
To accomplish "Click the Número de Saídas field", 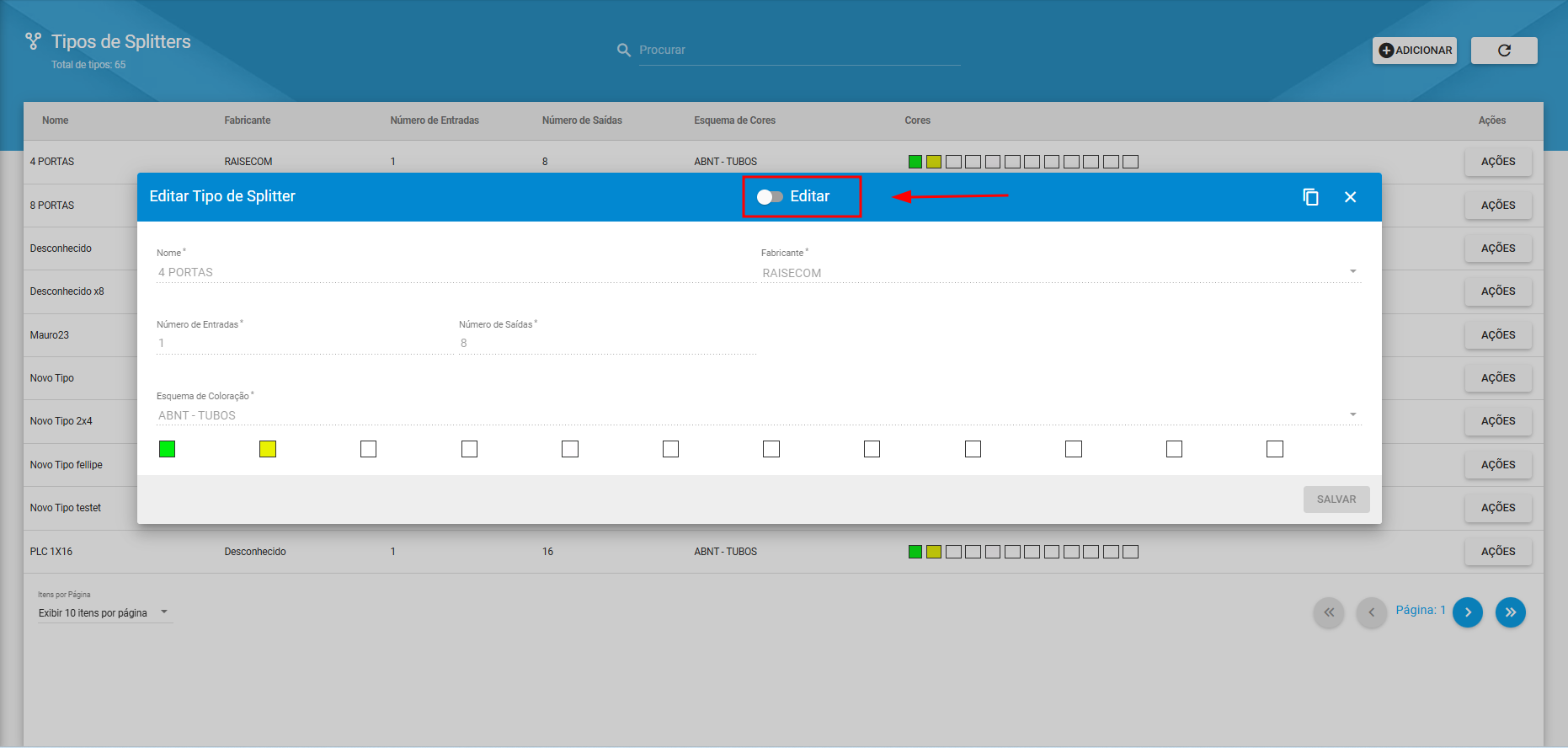I will coord(607,343).
